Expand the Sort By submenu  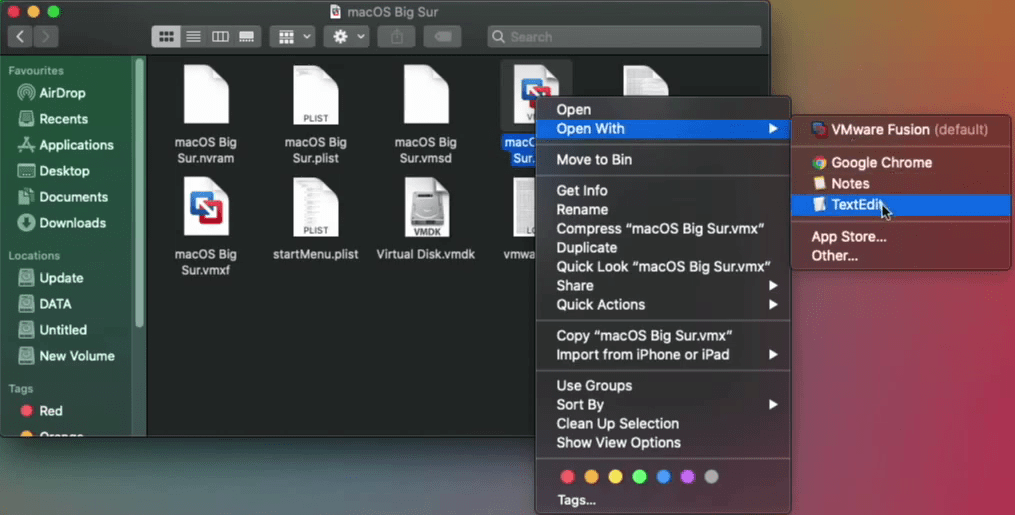coord(664,404)
